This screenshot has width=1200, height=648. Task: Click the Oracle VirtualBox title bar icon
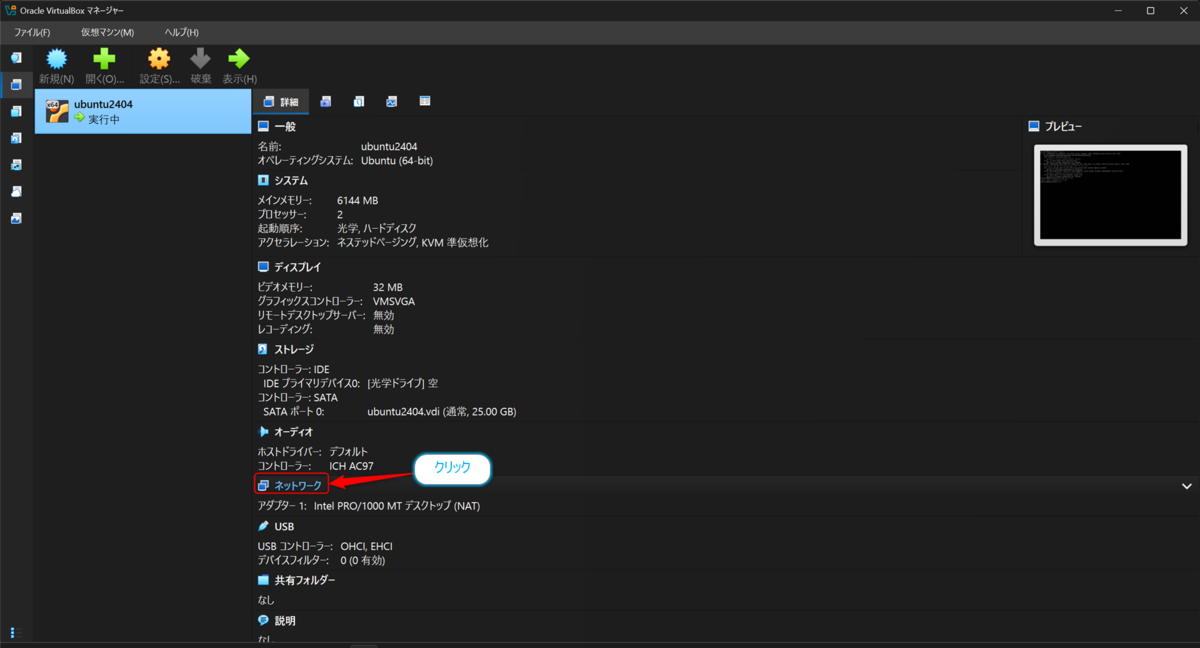(11, 10)
